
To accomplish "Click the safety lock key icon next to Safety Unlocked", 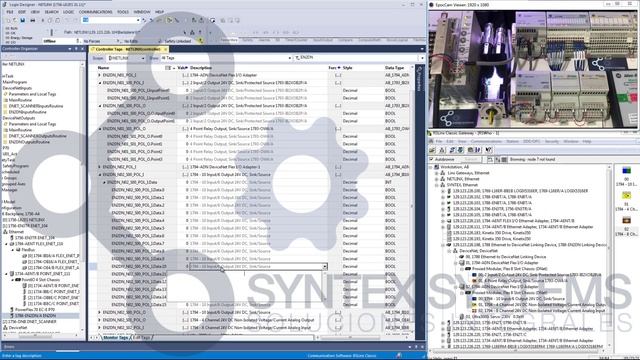I will (200, 41).
